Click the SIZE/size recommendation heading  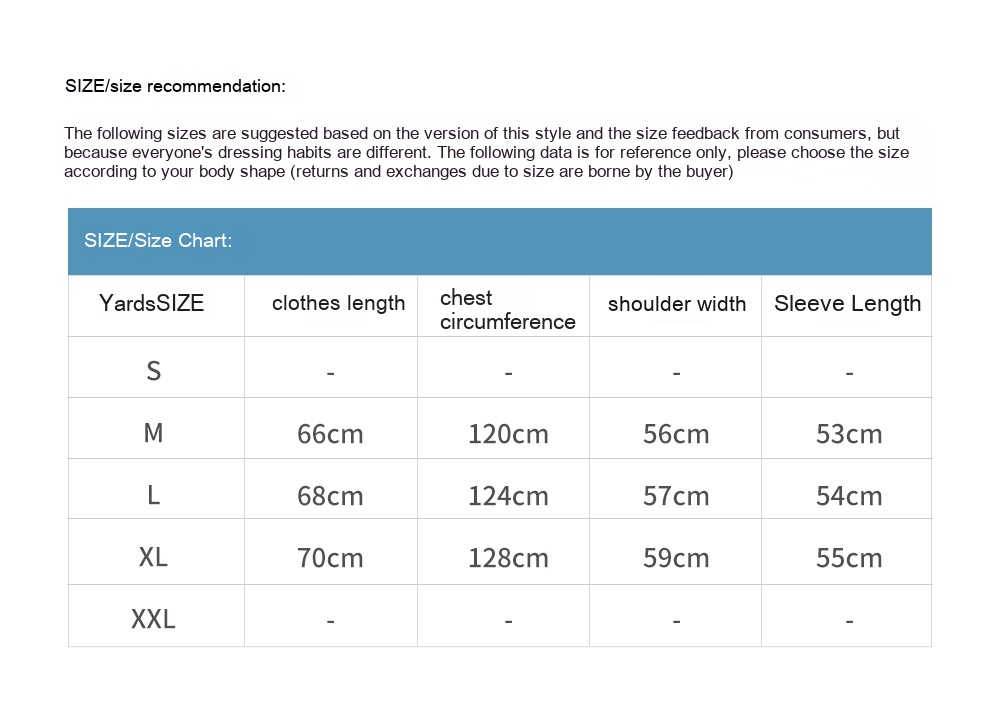click(175, 86)
